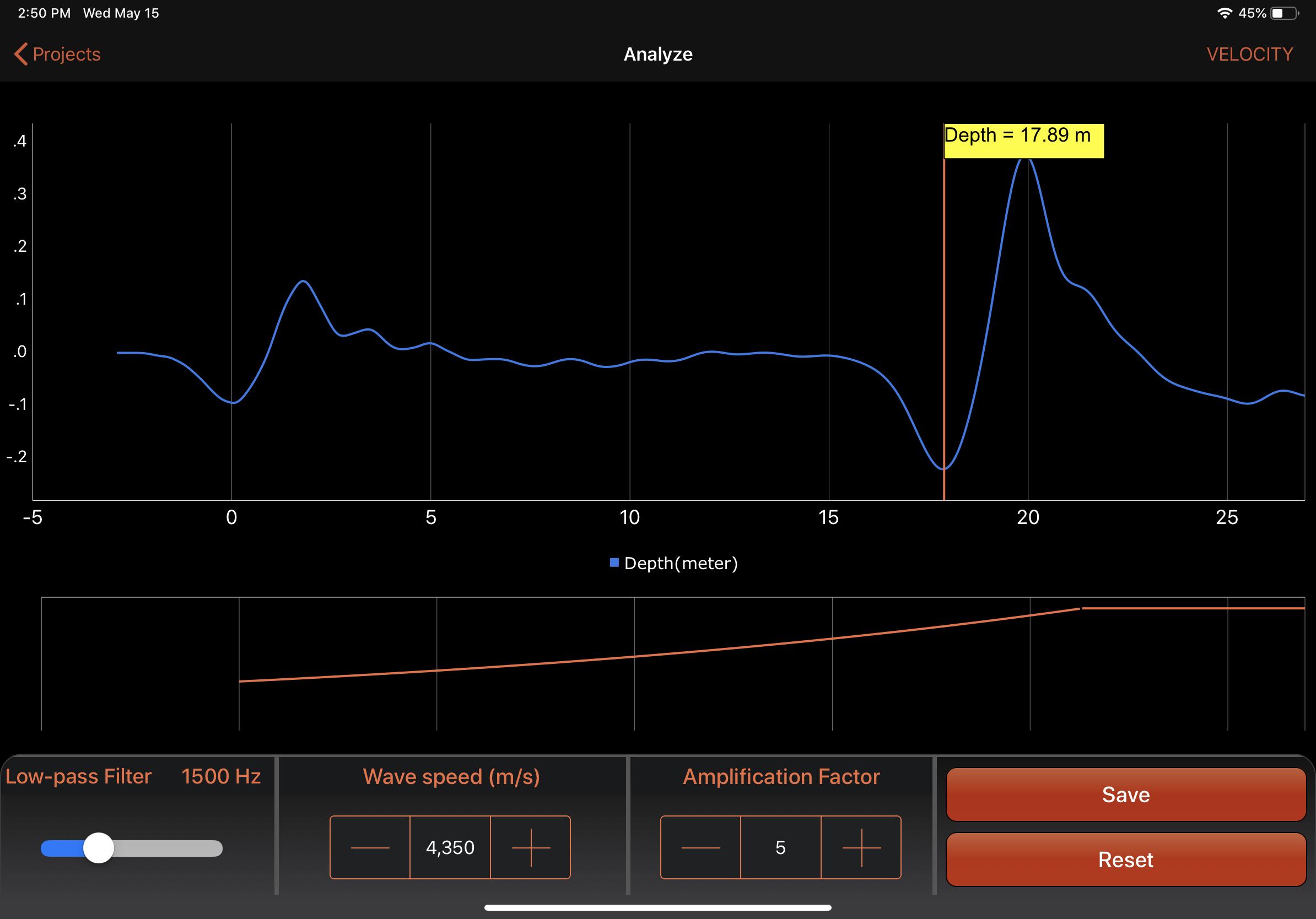Tap the Wi-Fi status icon
This screenshot has width=1316, height=919.
tap(1224, 13)
